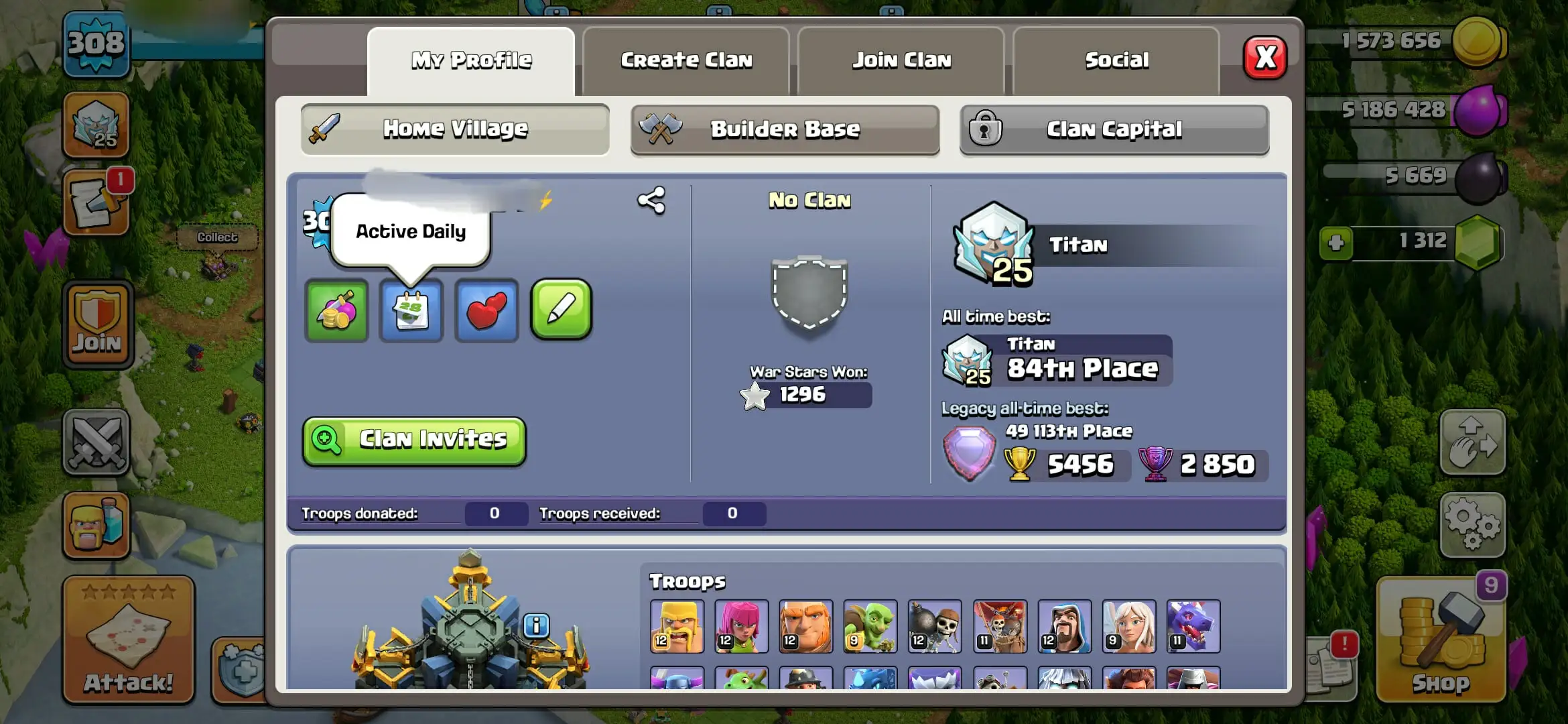Select the Builder Base profile button

point(785,129)
